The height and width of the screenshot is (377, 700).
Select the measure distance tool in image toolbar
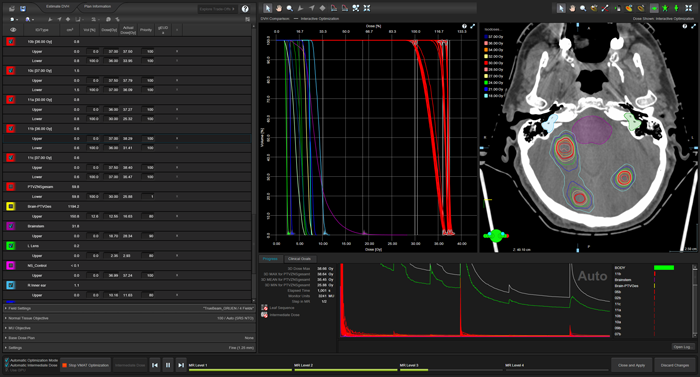[605, 8]
